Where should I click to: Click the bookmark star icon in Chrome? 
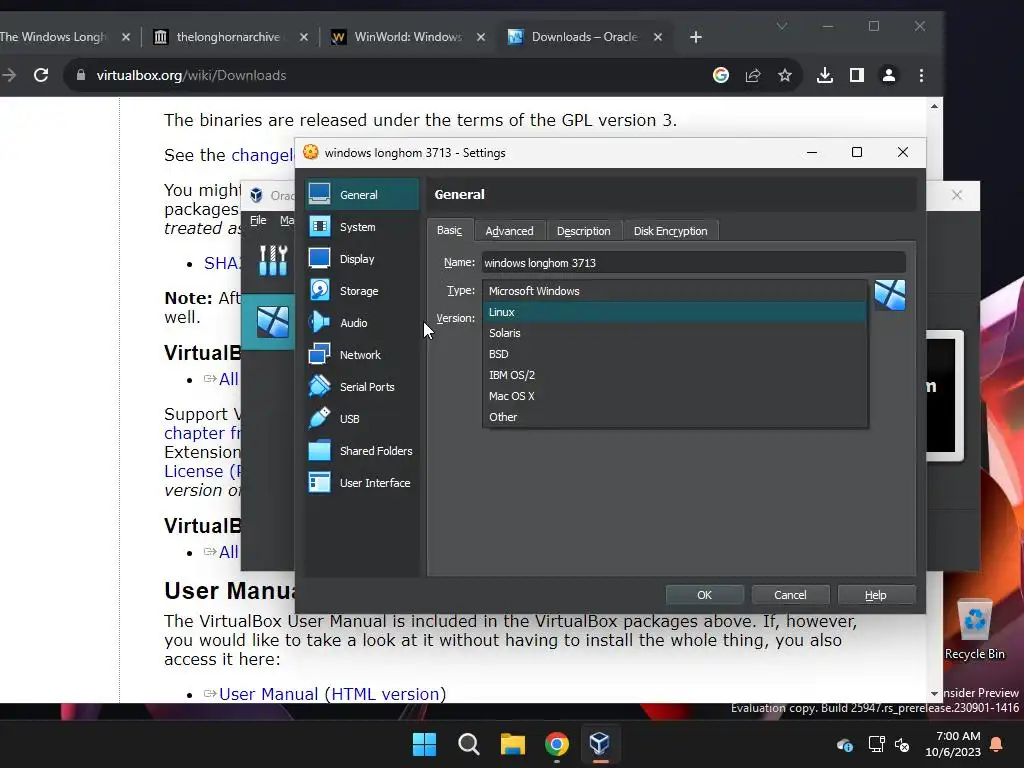point(785,75)
